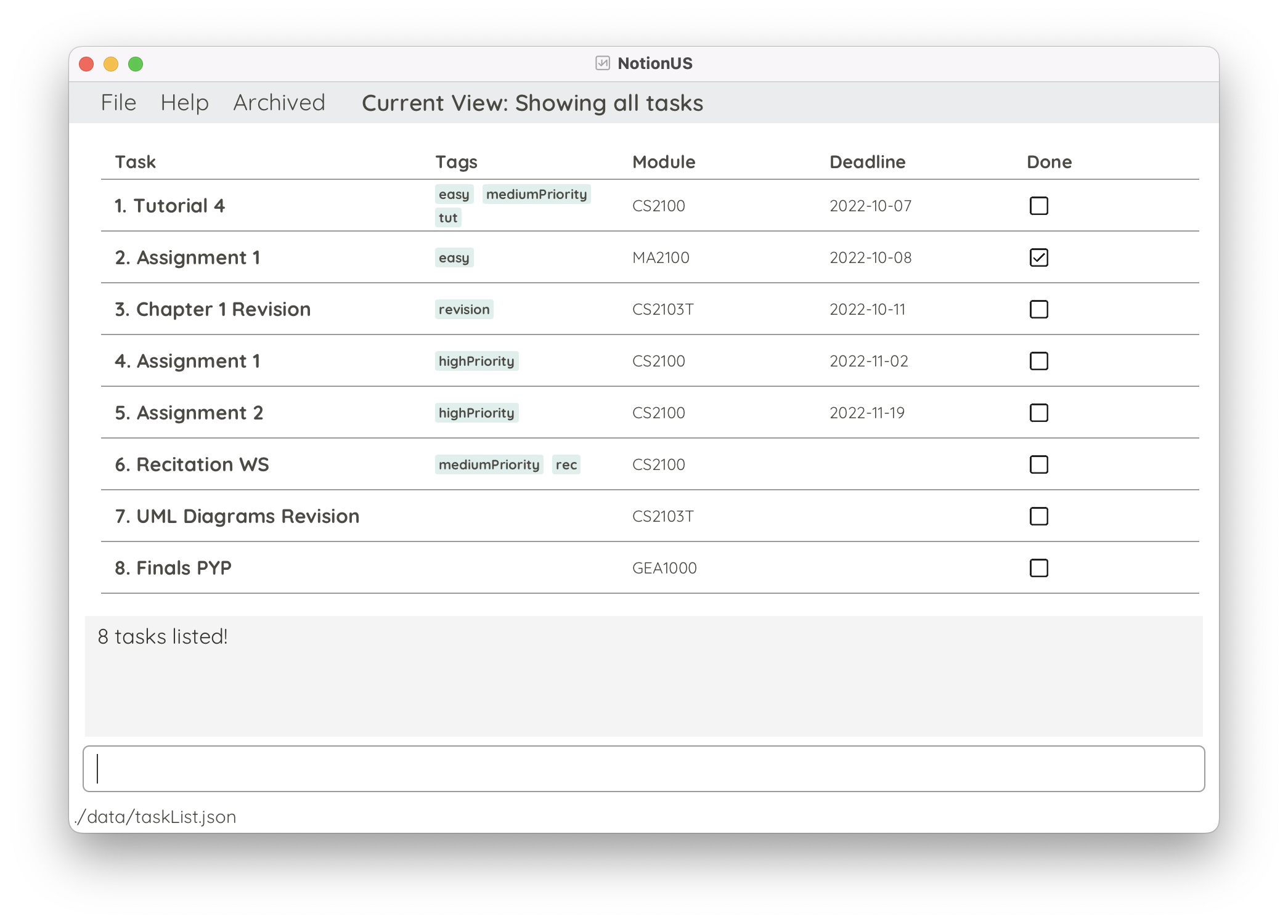
Task: Select the task input field at bottom
Action: coord(644,768)
